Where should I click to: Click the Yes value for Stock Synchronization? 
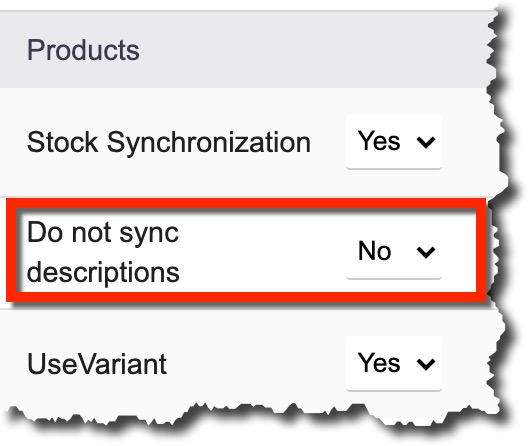pos(379,141)
